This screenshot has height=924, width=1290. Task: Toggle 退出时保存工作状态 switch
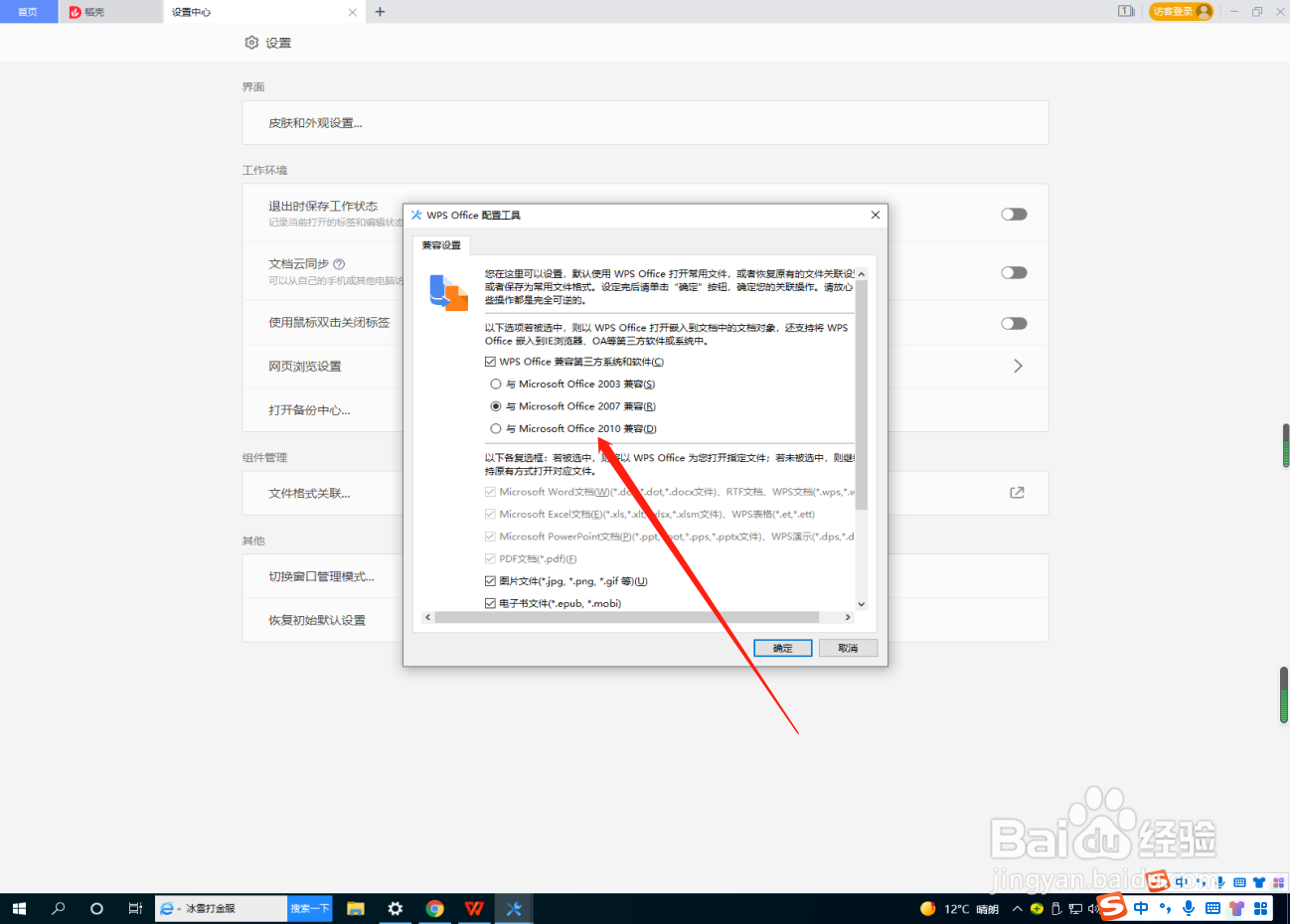(x=1014, y=214)
